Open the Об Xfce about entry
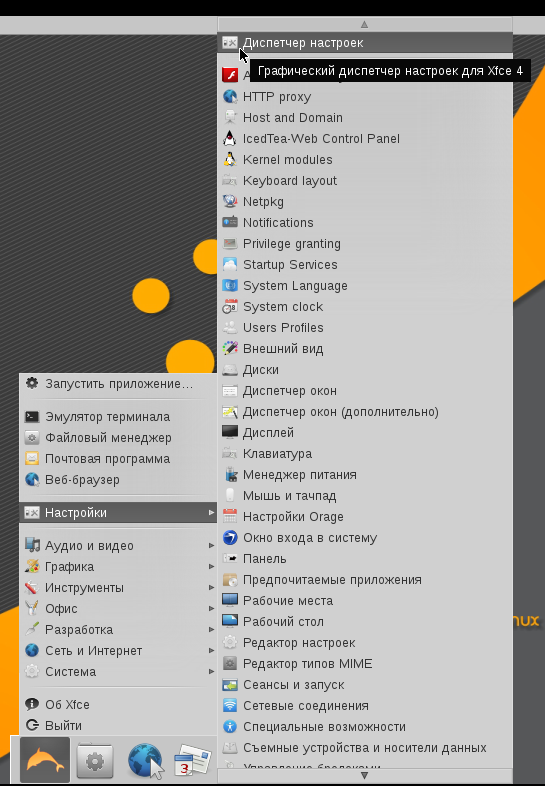Viewport: 545px width, 786px height. [x=118, y=704]
